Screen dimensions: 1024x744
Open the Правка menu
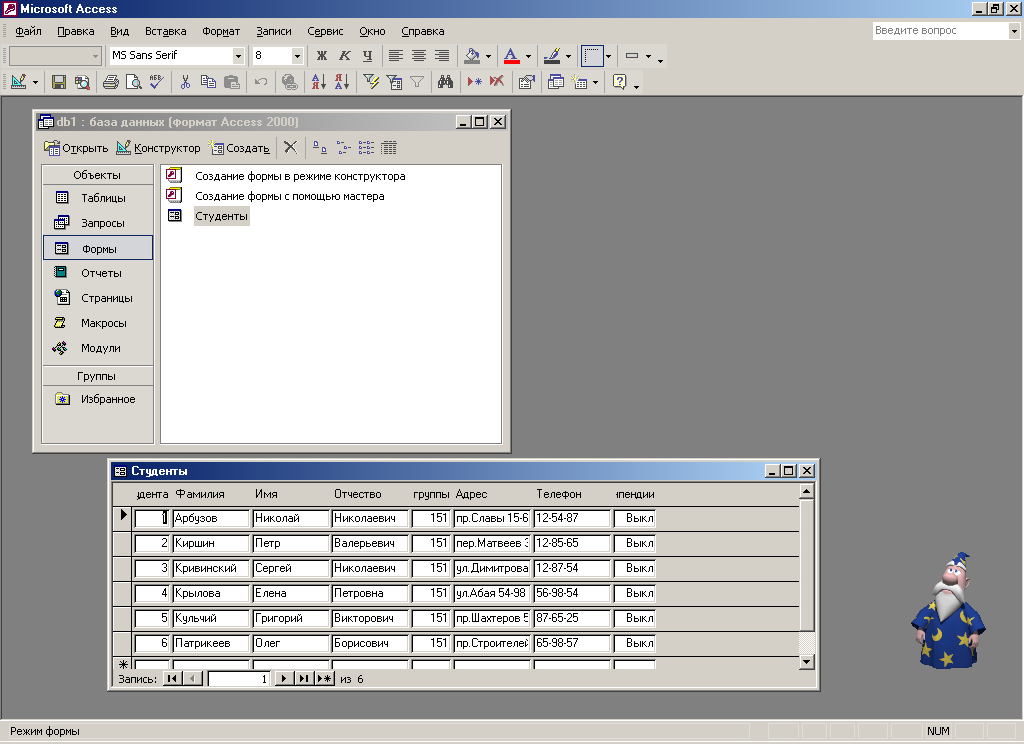tap(76, 31)
